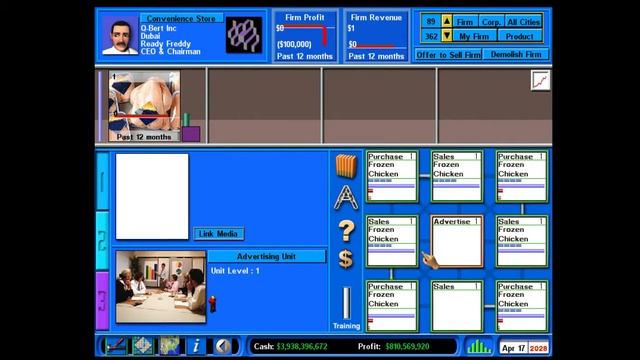The height and width of the screenshot is (360, 640).
Task: Open the world map icon in bottom bar
Action: pos(169,346)
